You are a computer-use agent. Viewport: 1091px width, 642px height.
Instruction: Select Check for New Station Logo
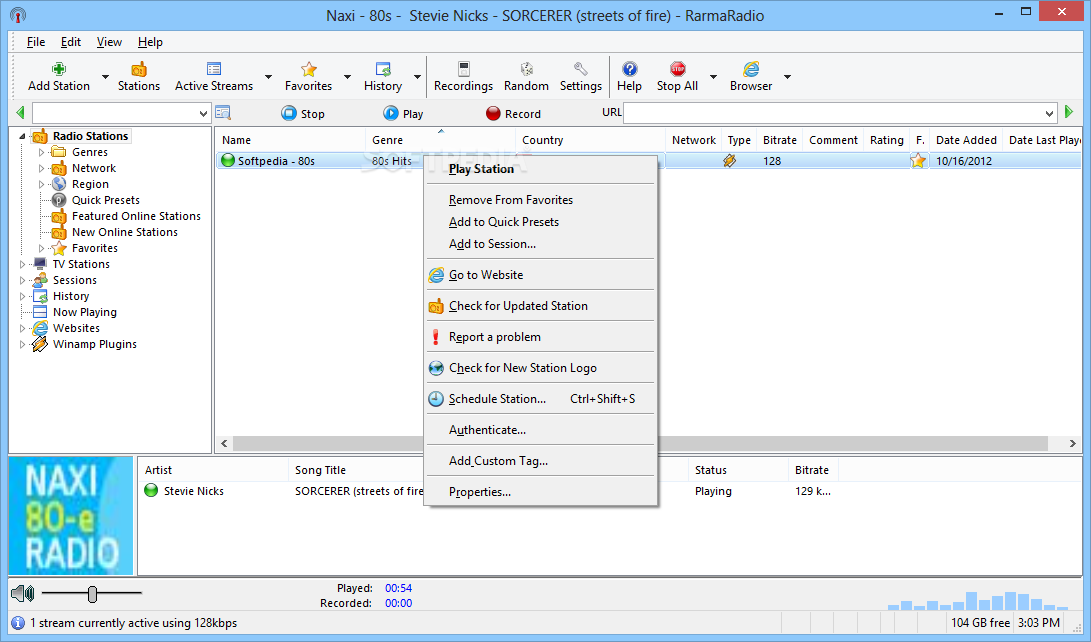[541, 368]
